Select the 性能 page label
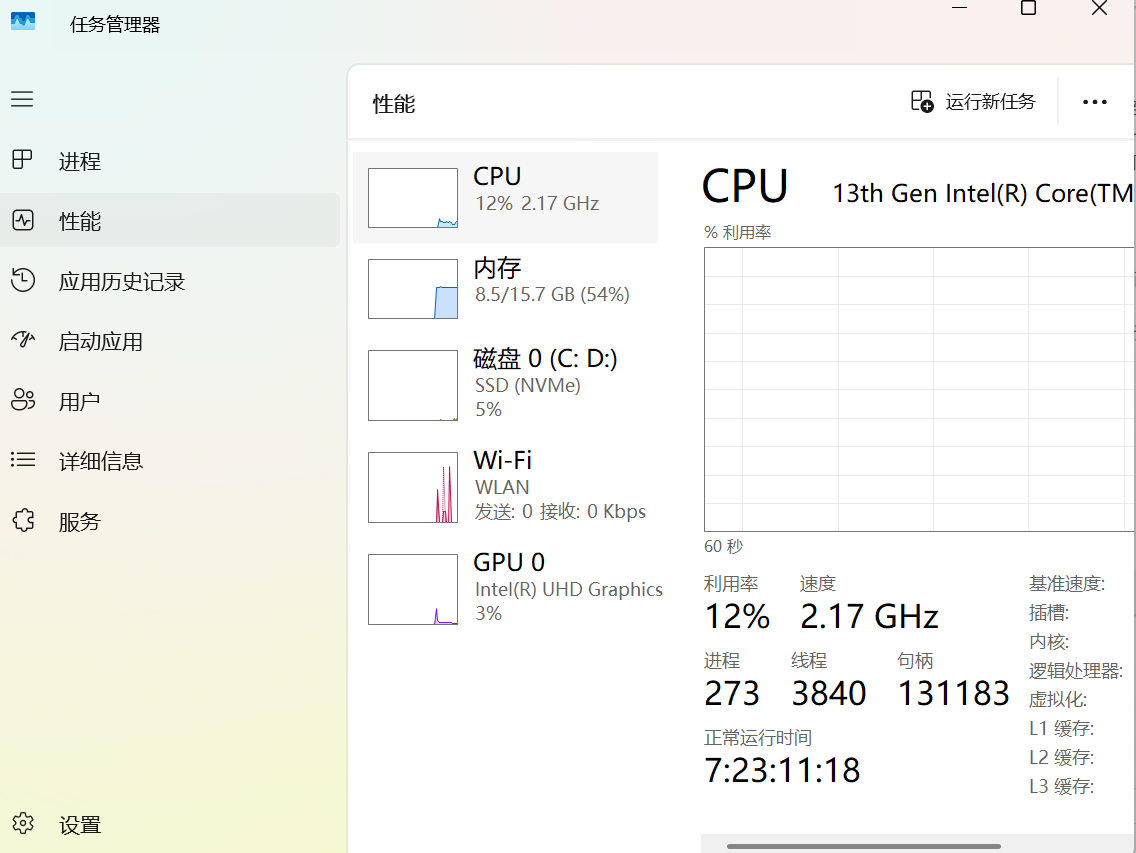 coord(80,221)
